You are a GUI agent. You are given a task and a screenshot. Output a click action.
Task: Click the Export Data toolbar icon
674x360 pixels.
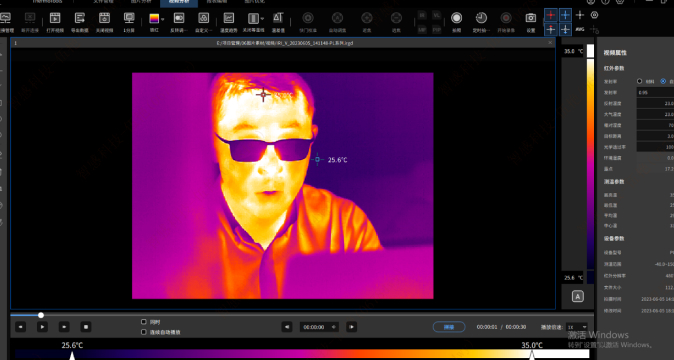pos(80,18)
